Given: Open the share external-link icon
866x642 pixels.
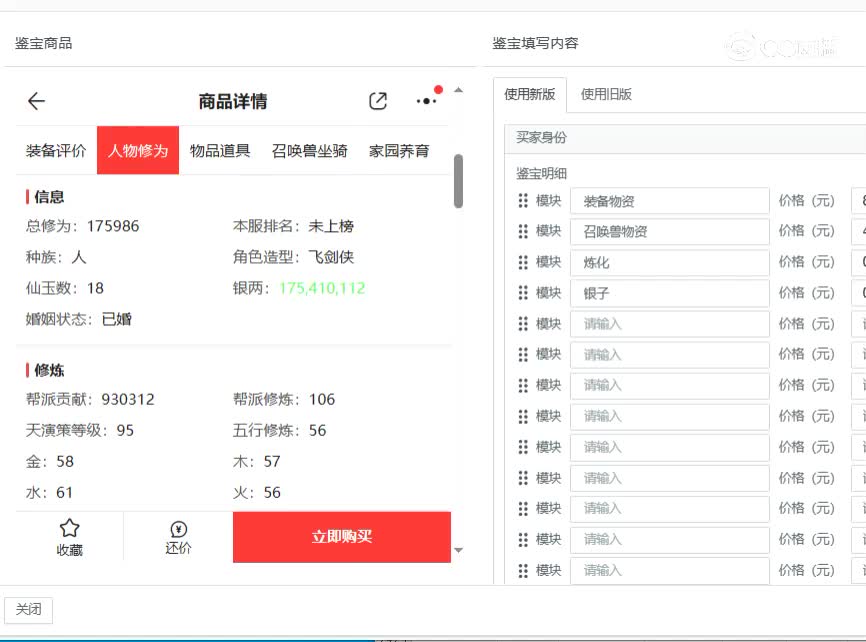Looking at the screenshot, I should point(377,101).
